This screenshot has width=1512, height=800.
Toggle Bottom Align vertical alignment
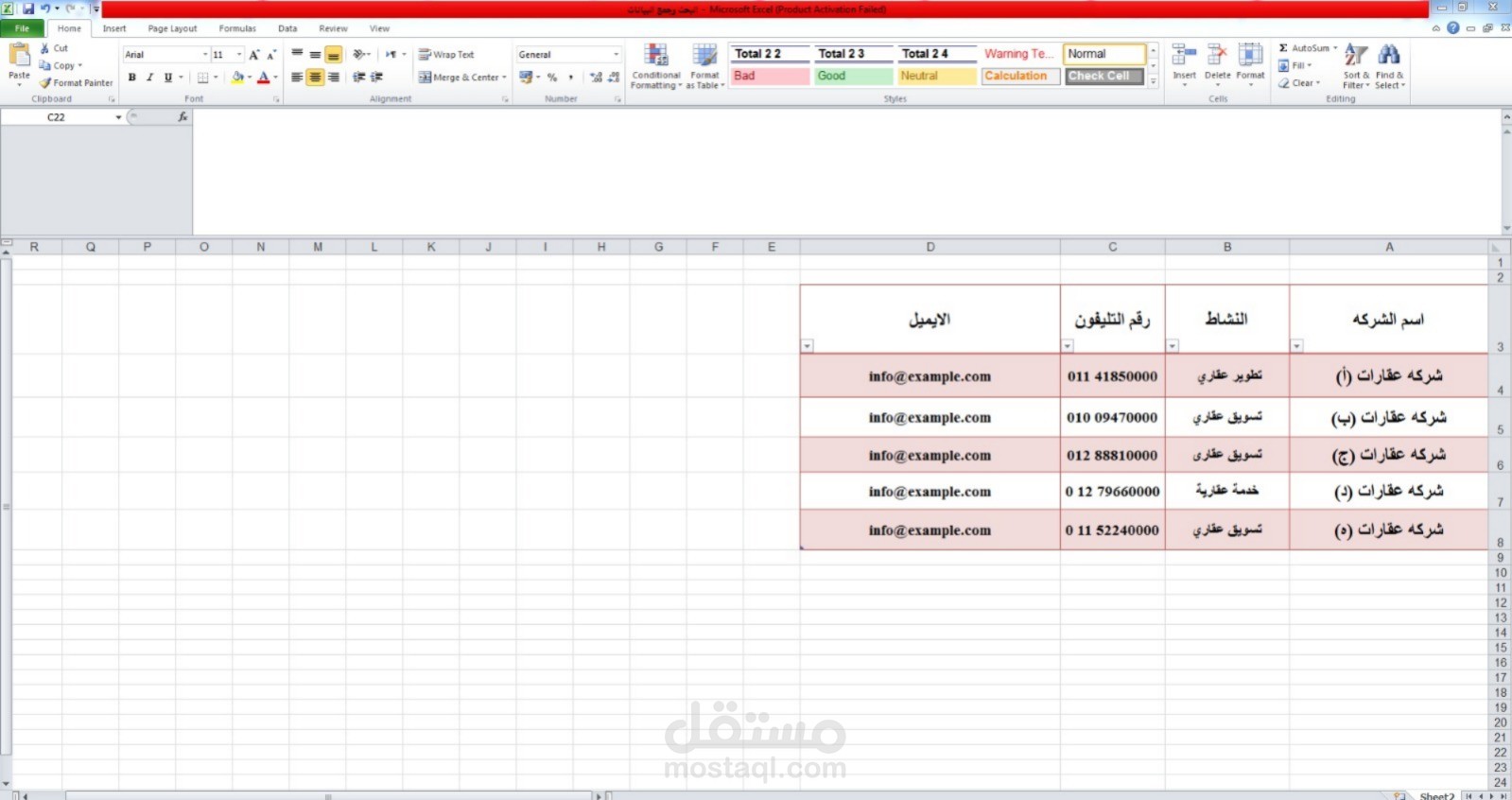333,55
